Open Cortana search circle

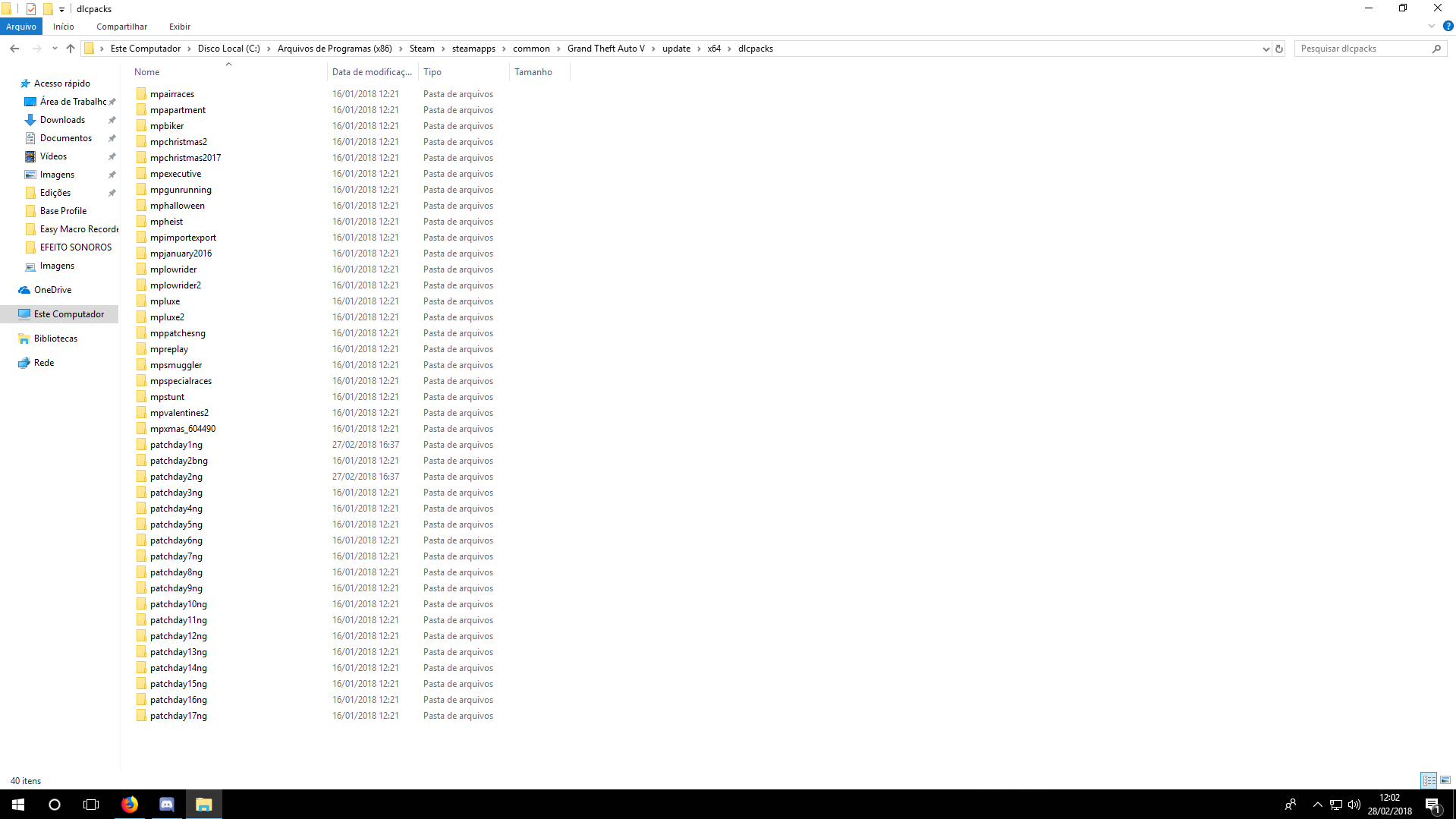[55, 805]
